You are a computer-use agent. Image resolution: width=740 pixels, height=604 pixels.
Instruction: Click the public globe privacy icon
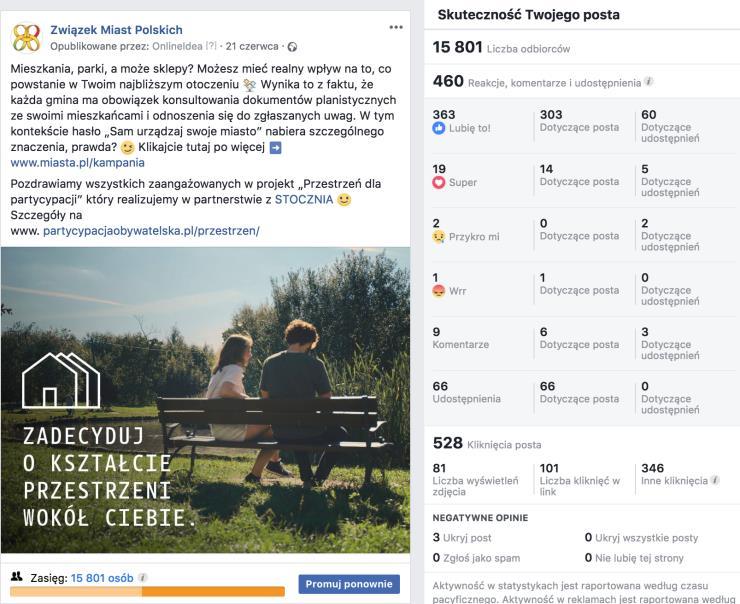click(x=293, y=47)
